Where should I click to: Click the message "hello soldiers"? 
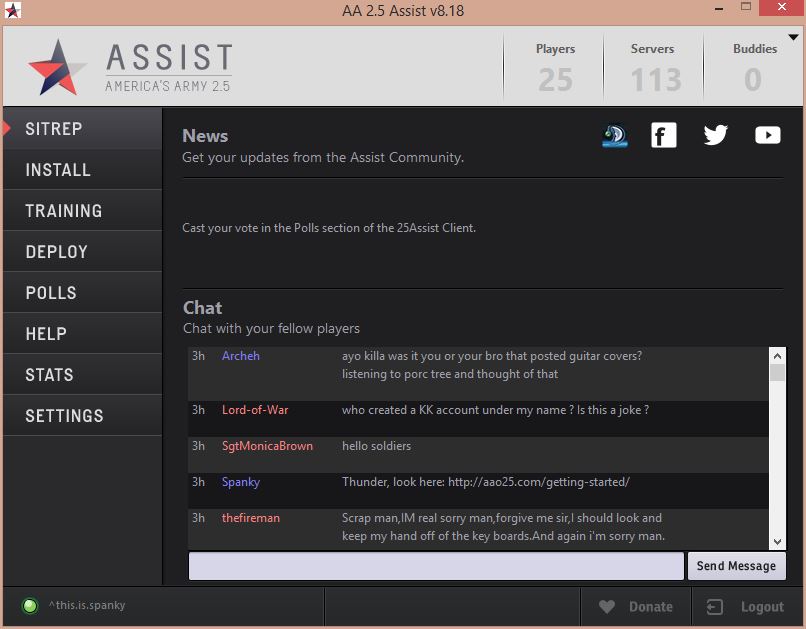click(x=377, y=446)
